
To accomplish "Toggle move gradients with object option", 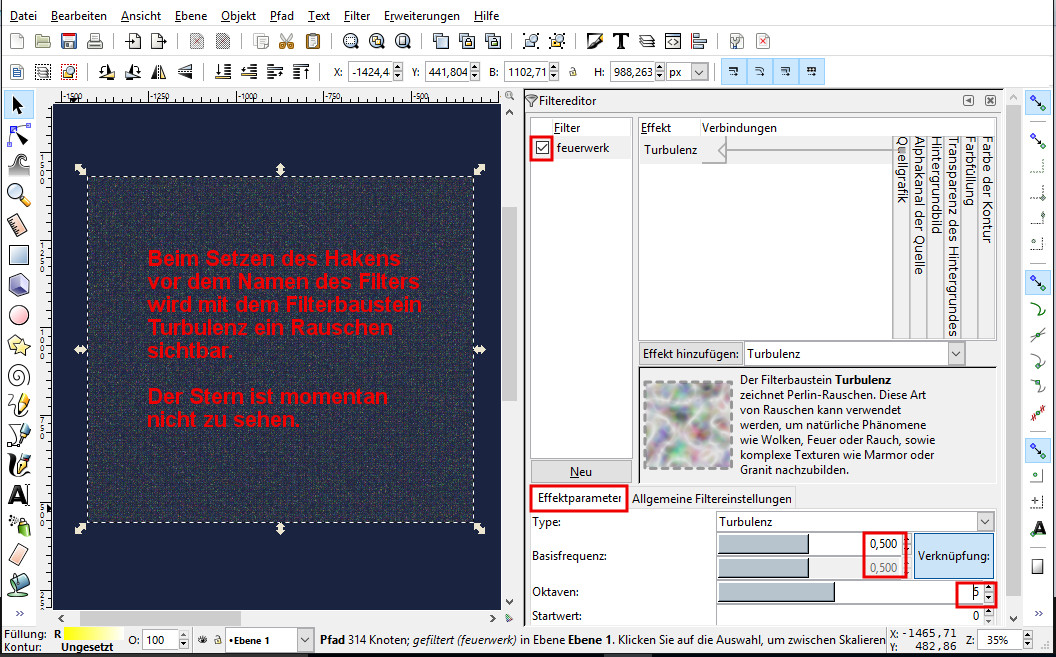I will click(786, 71).
